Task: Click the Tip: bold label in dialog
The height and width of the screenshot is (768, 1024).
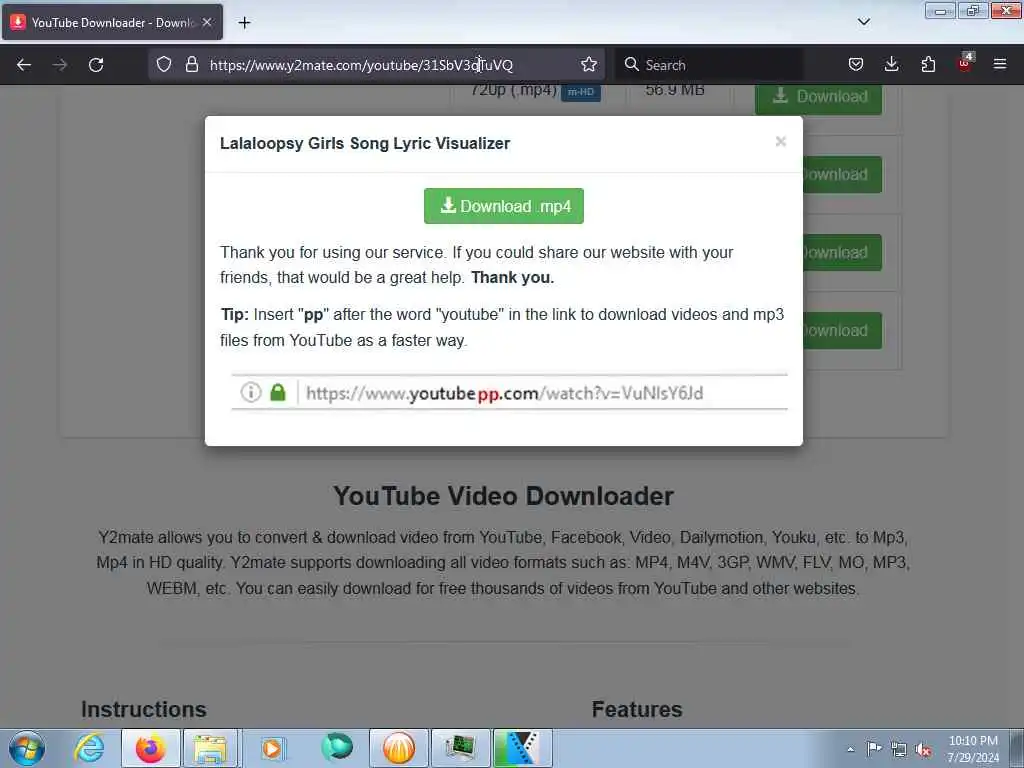Action: (x=234, y=314)
